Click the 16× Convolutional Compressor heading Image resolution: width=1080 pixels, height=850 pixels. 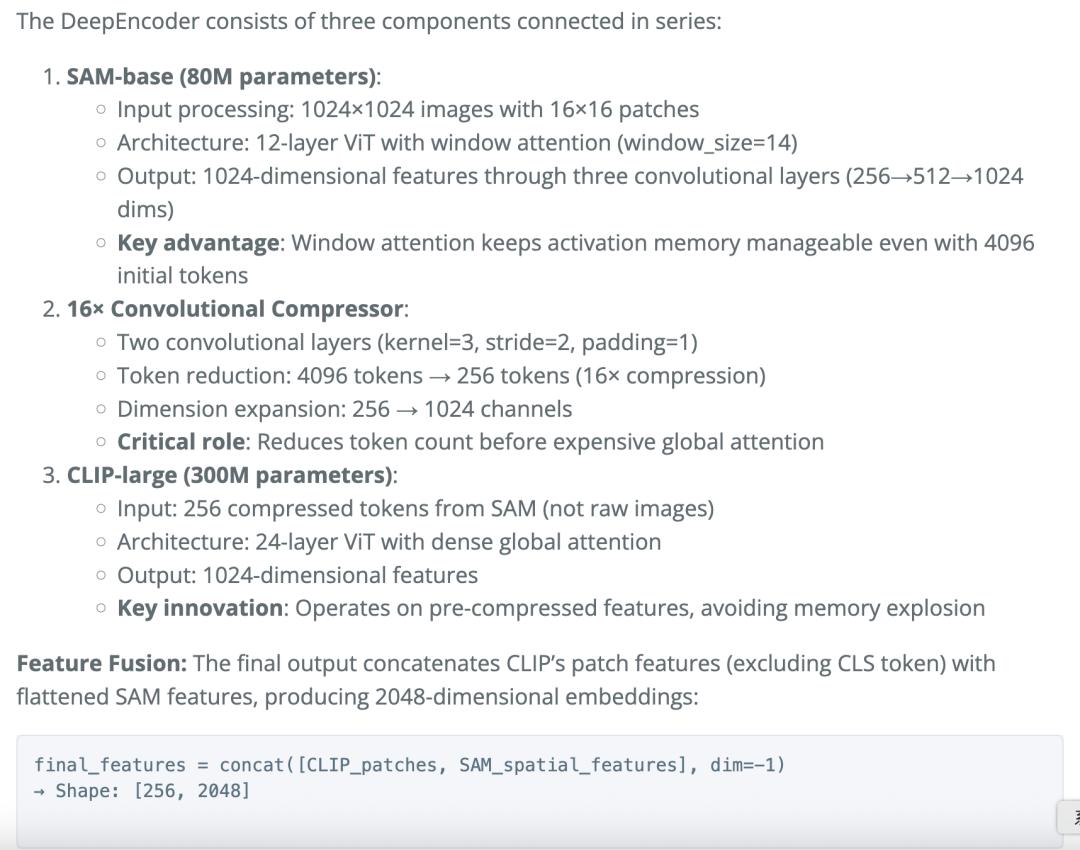[236, 309]
